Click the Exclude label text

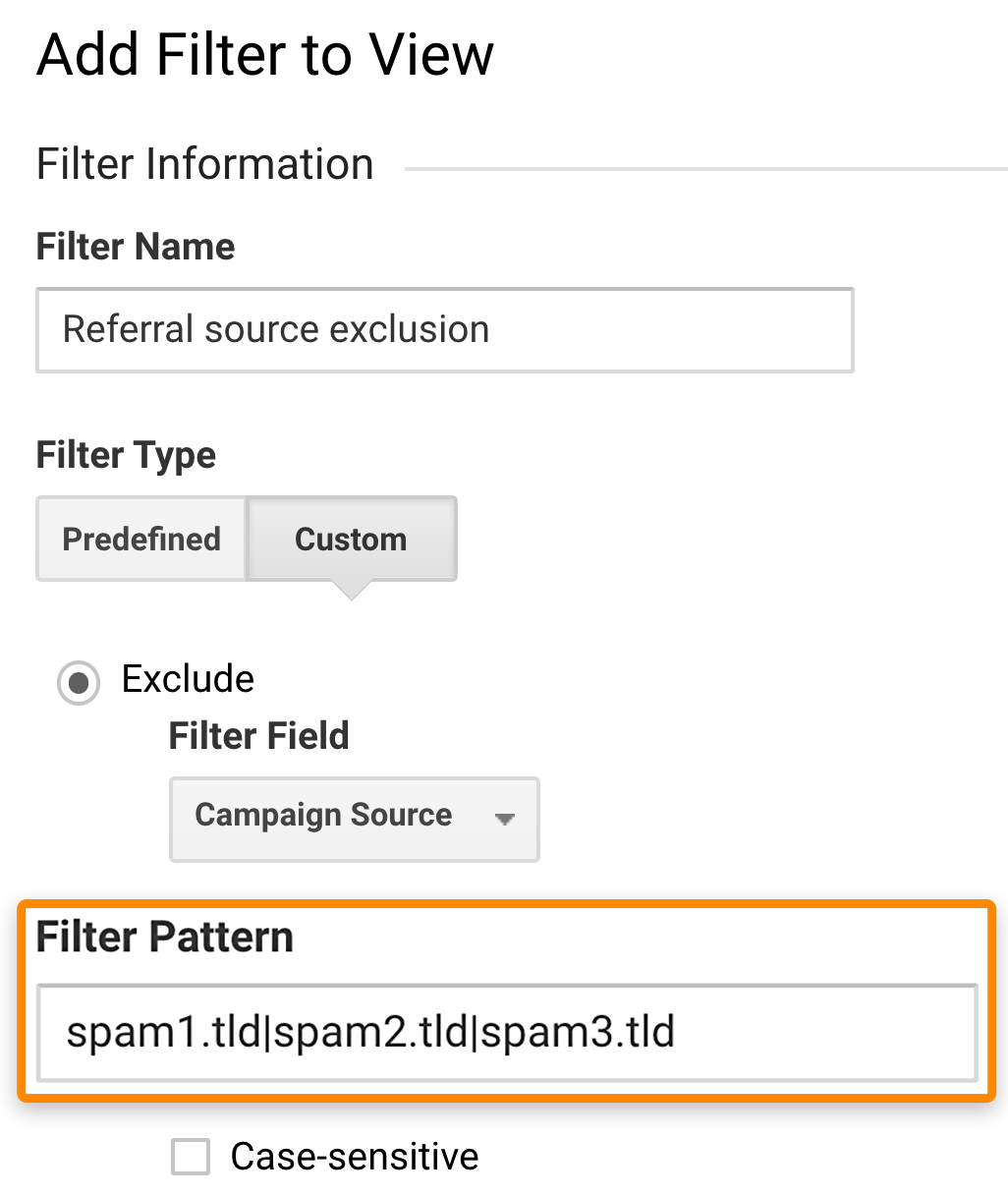click(x=187, y=679)
